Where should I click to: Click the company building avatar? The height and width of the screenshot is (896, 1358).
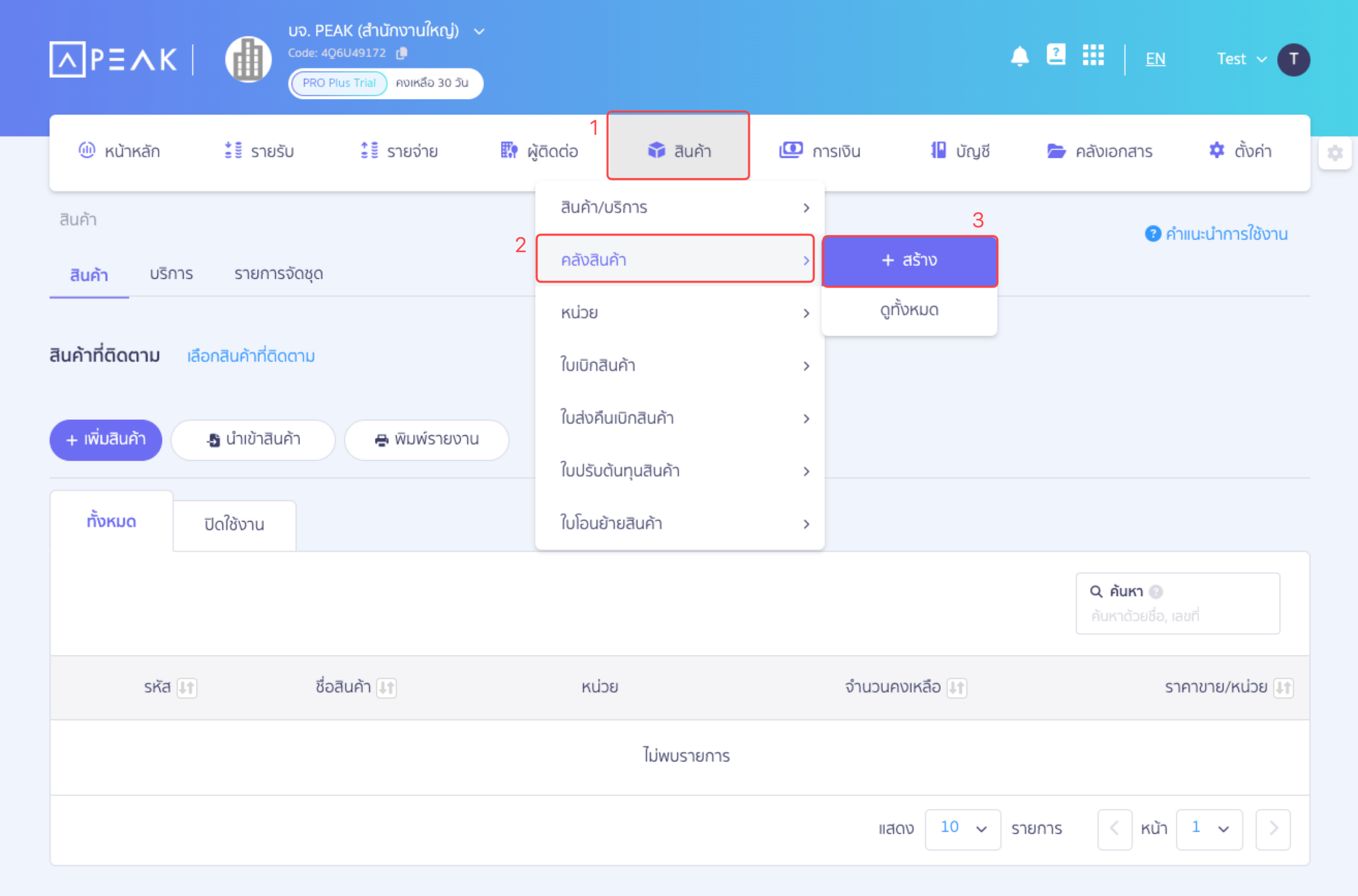pyautogui.click(x=248, y=59)
